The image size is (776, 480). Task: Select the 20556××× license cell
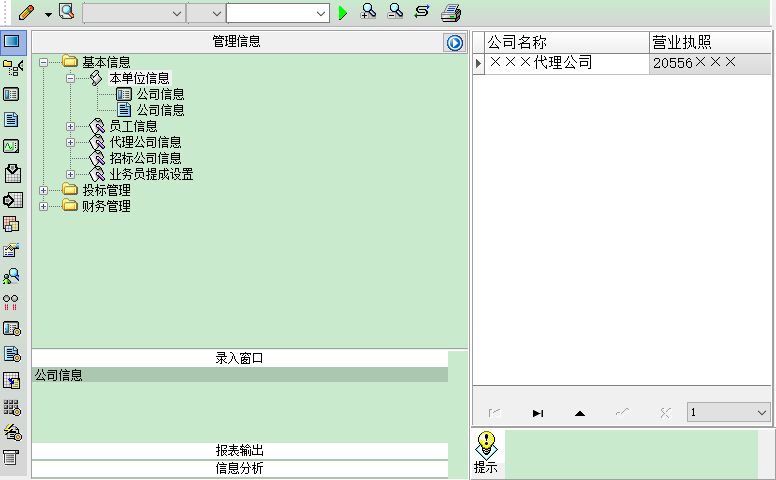(710, 63)
